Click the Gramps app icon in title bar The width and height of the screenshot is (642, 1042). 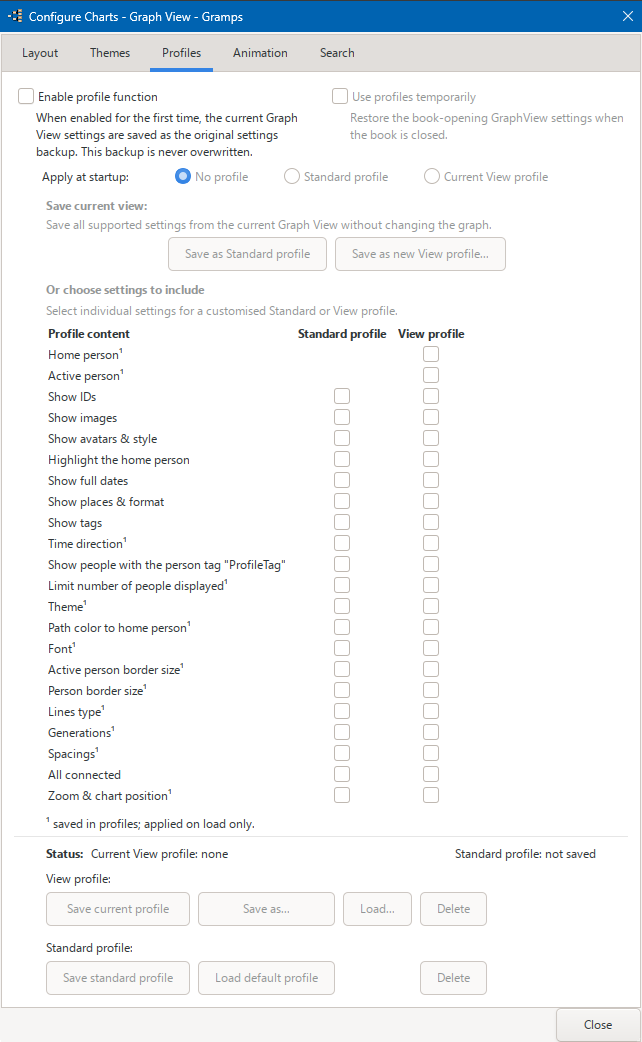[15, 16]
